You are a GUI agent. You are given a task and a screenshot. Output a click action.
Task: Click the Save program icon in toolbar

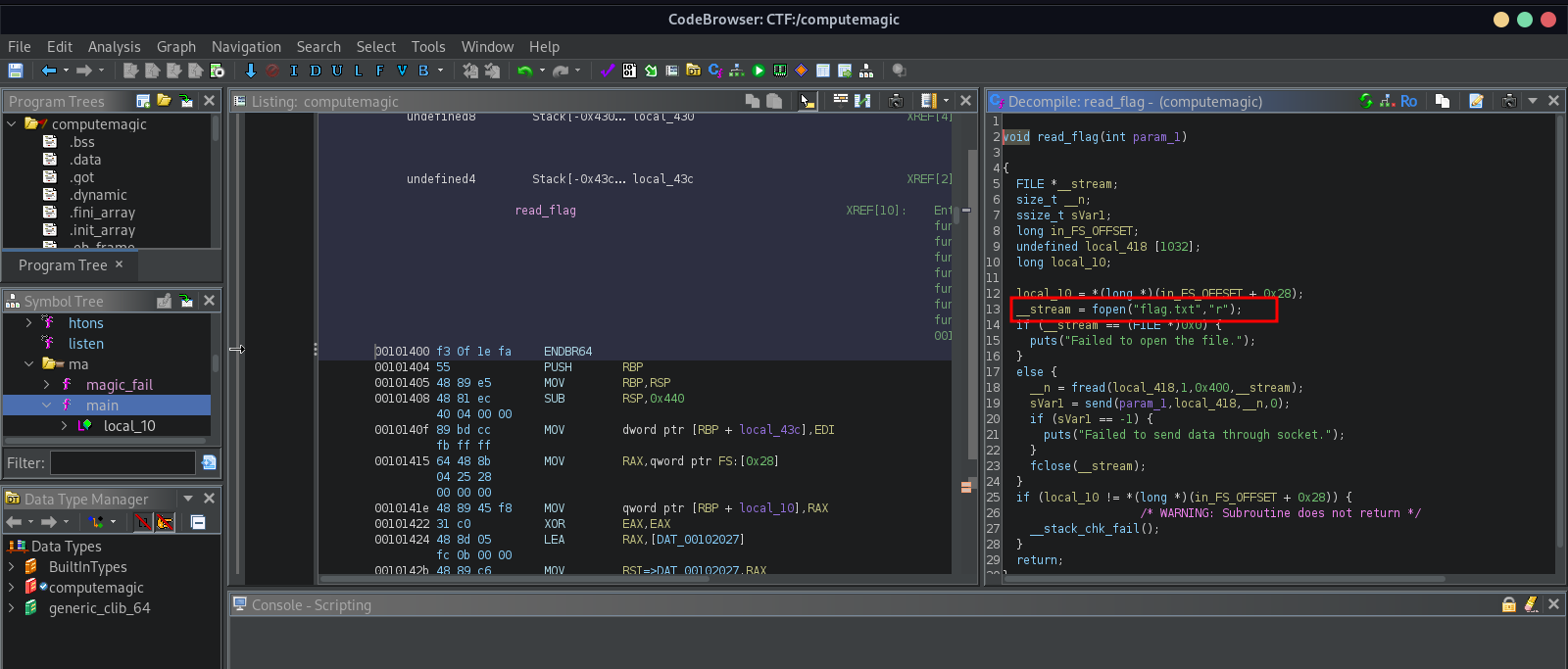coord(15,71)
